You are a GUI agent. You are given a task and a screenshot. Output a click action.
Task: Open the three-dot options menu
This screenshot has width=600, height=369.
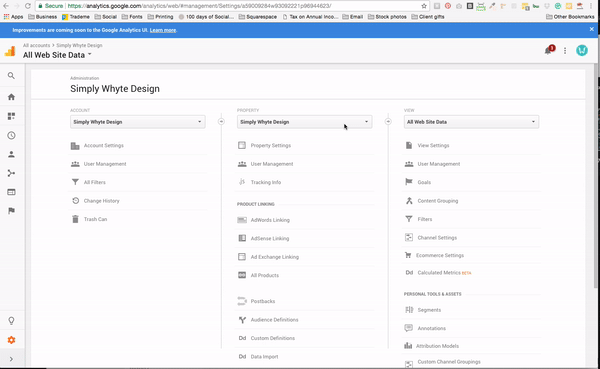pos(565,51)
